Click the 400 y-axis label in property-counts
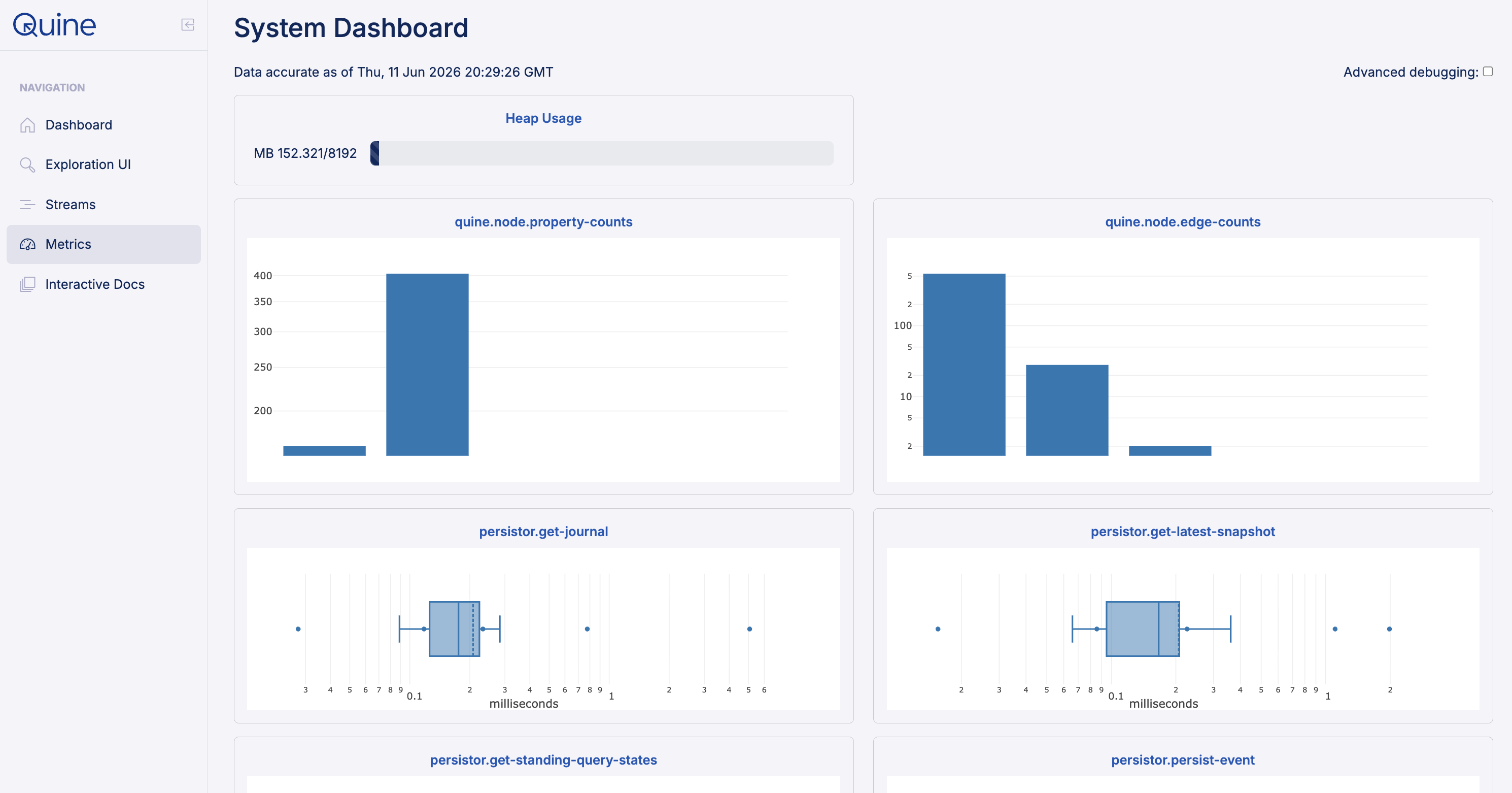This screenshot has width=1512, height=793. coord(263,276)
